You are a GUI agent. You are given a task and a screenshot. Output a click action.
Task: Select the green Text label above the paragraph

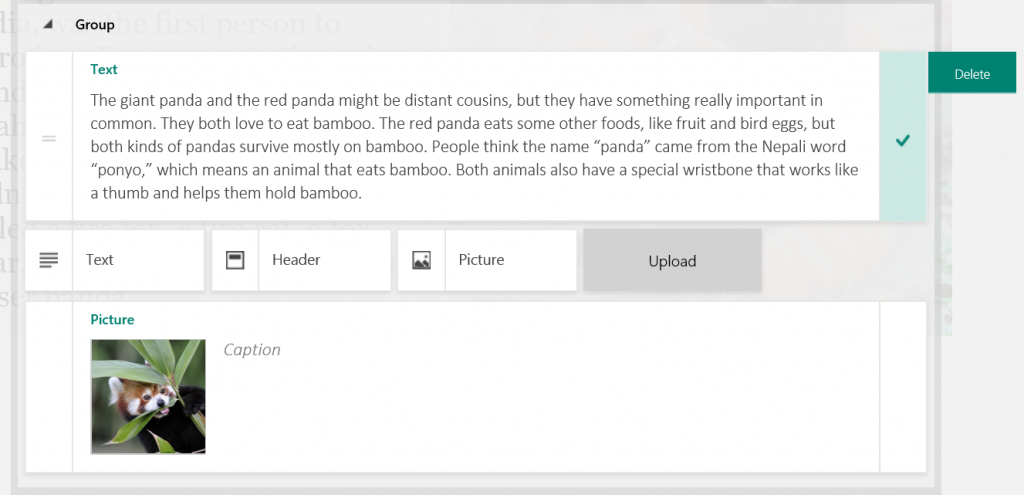tap(104, 69)
